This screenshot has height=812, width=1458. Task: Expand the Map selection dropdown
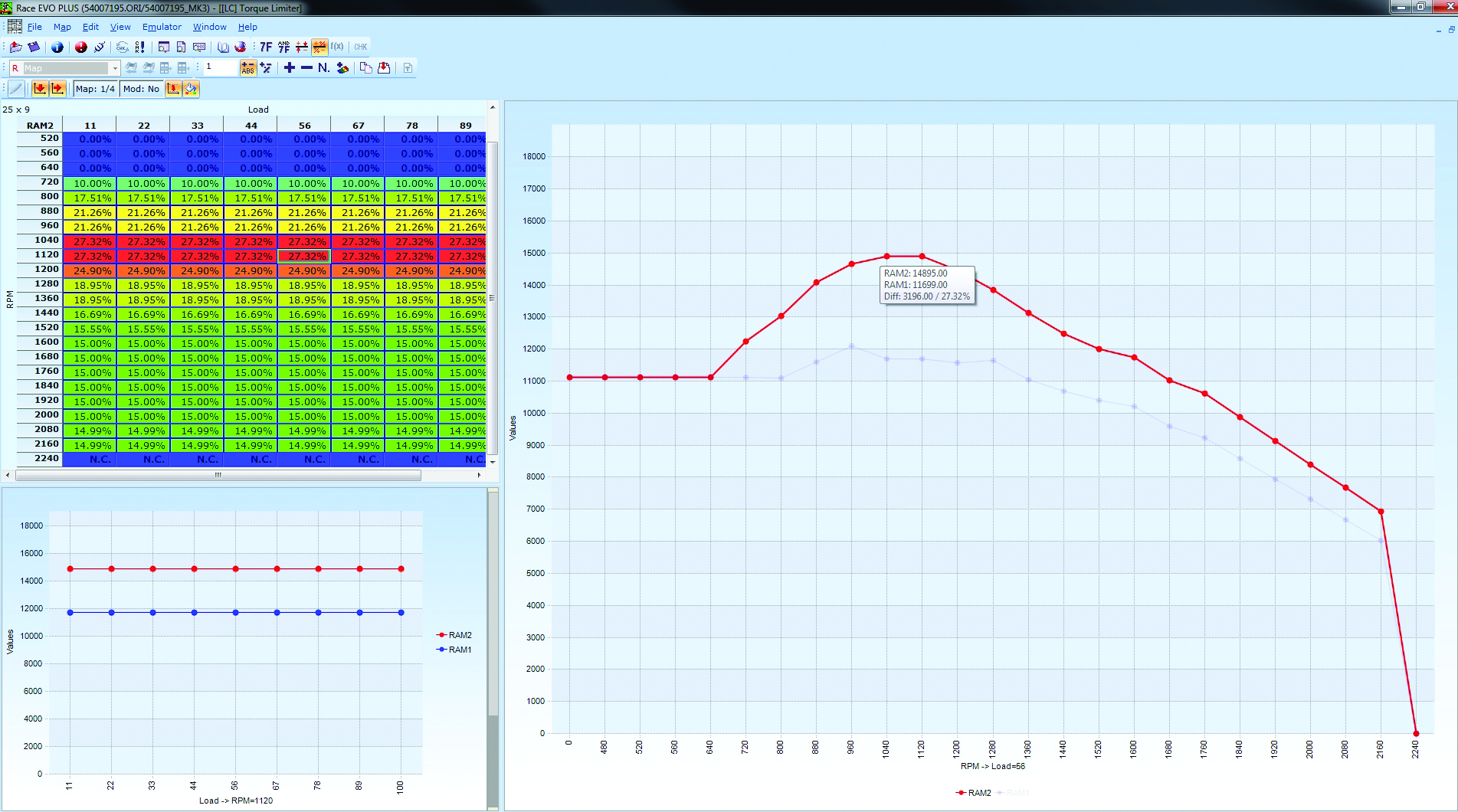coord(115,68)
